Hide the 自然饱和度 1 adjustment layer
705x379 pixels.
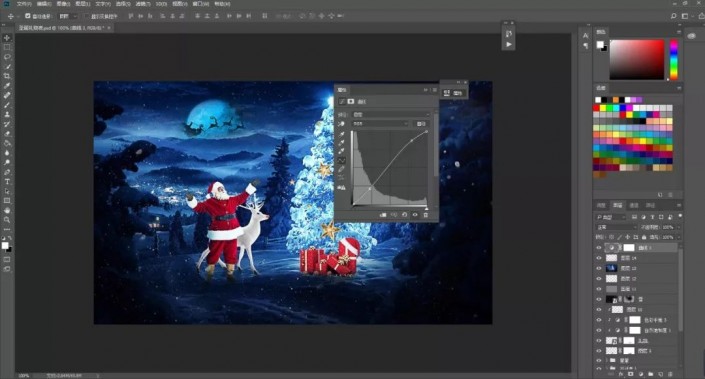[x=598, y=330]
